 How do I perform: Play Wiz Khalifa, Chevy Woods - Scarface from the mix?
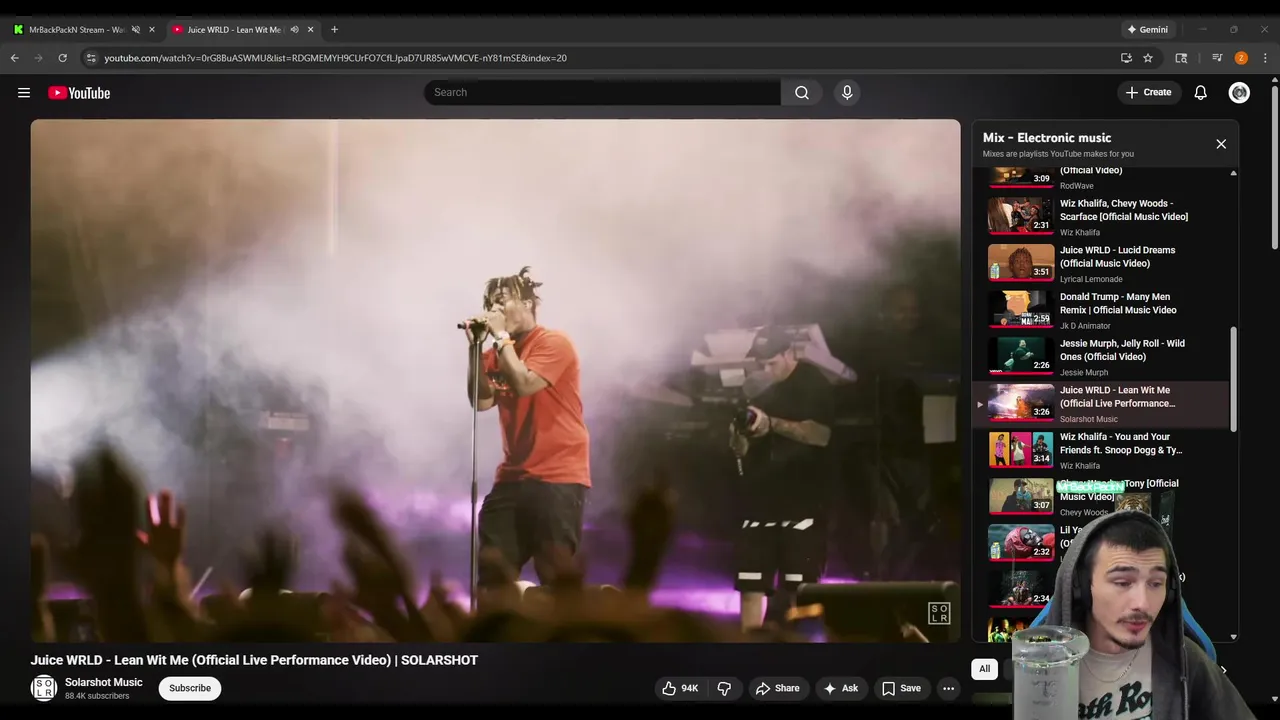[1102, 216]
